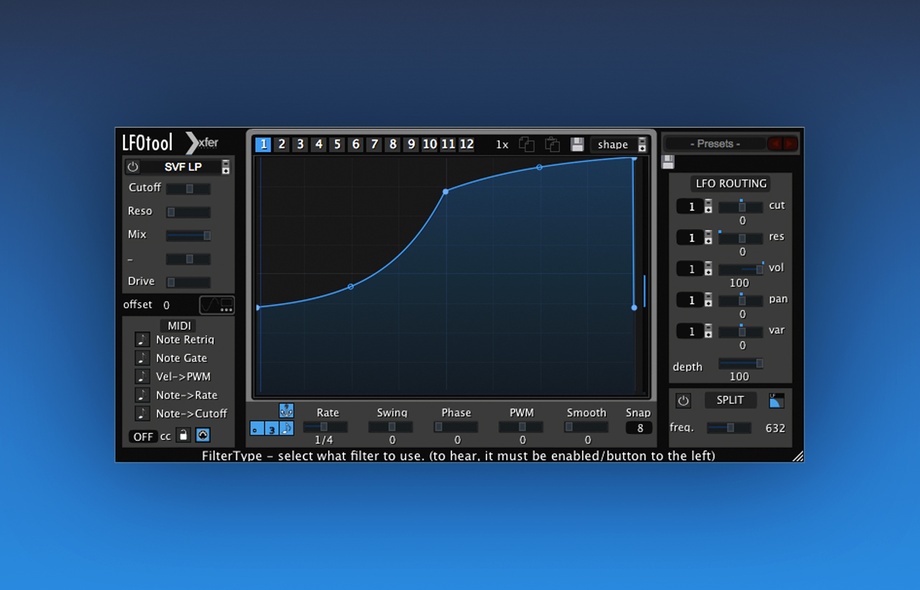Image resolution: width=920 pixels, height=590 pixels.
Task: Open the shape dropdown menu
Action: (x=619, y=144)
